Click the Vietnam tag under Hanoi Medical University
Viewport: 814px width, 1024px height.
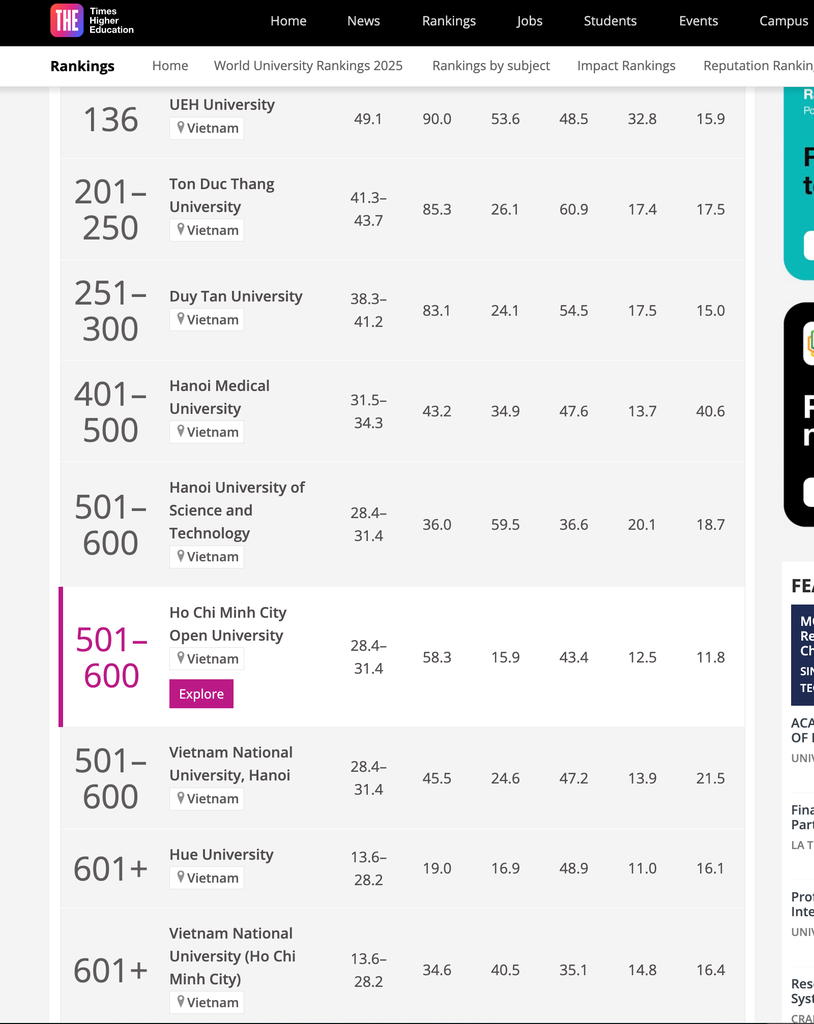[x=206, y=432]
